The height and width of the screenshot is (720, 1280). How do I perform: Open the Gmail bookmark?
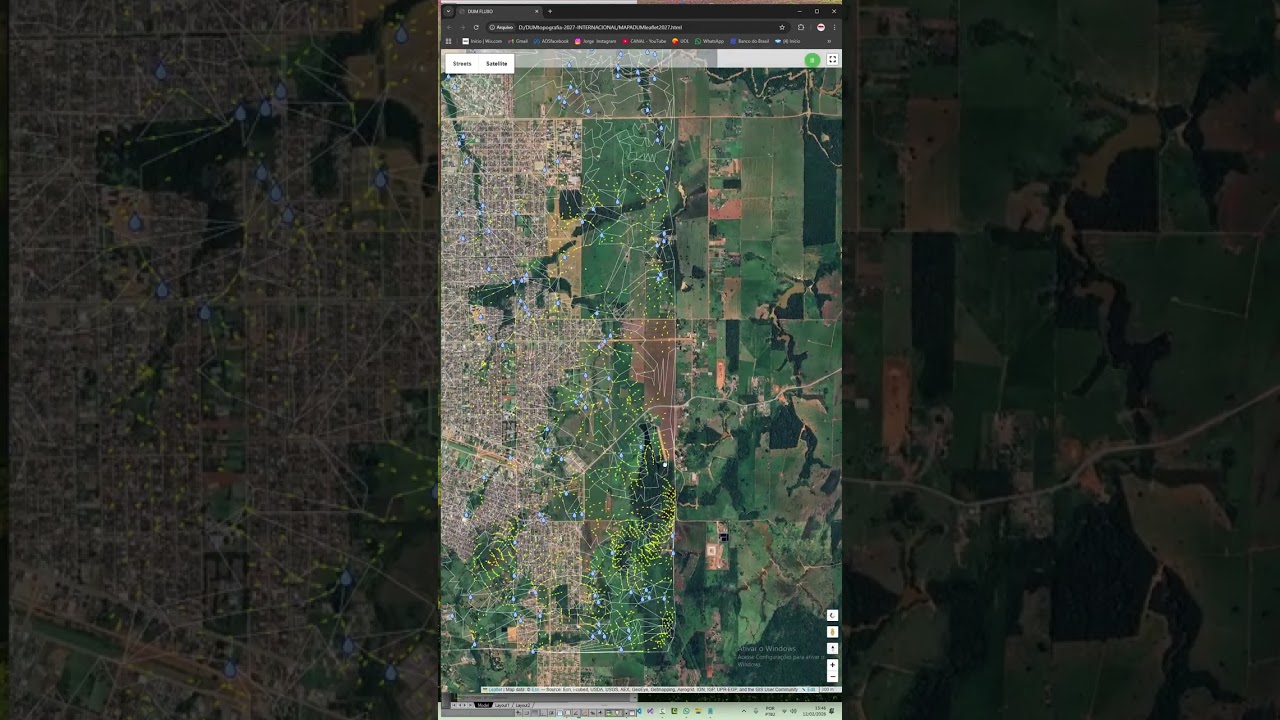pyautogui.click(x=518, y=41)
